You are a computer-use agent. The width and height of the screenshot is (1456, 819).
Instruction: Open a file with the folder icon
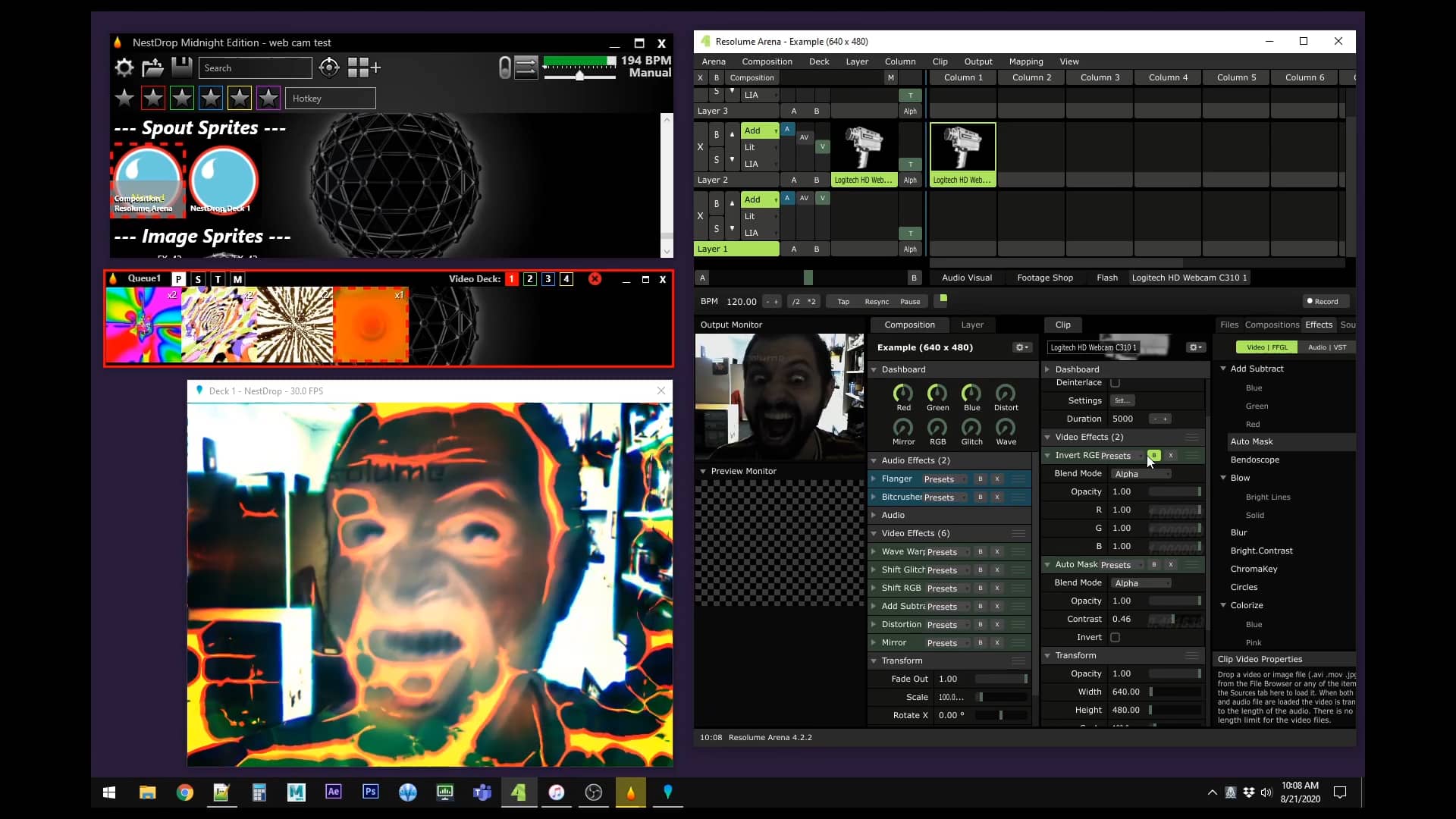(x=152, y=67)
